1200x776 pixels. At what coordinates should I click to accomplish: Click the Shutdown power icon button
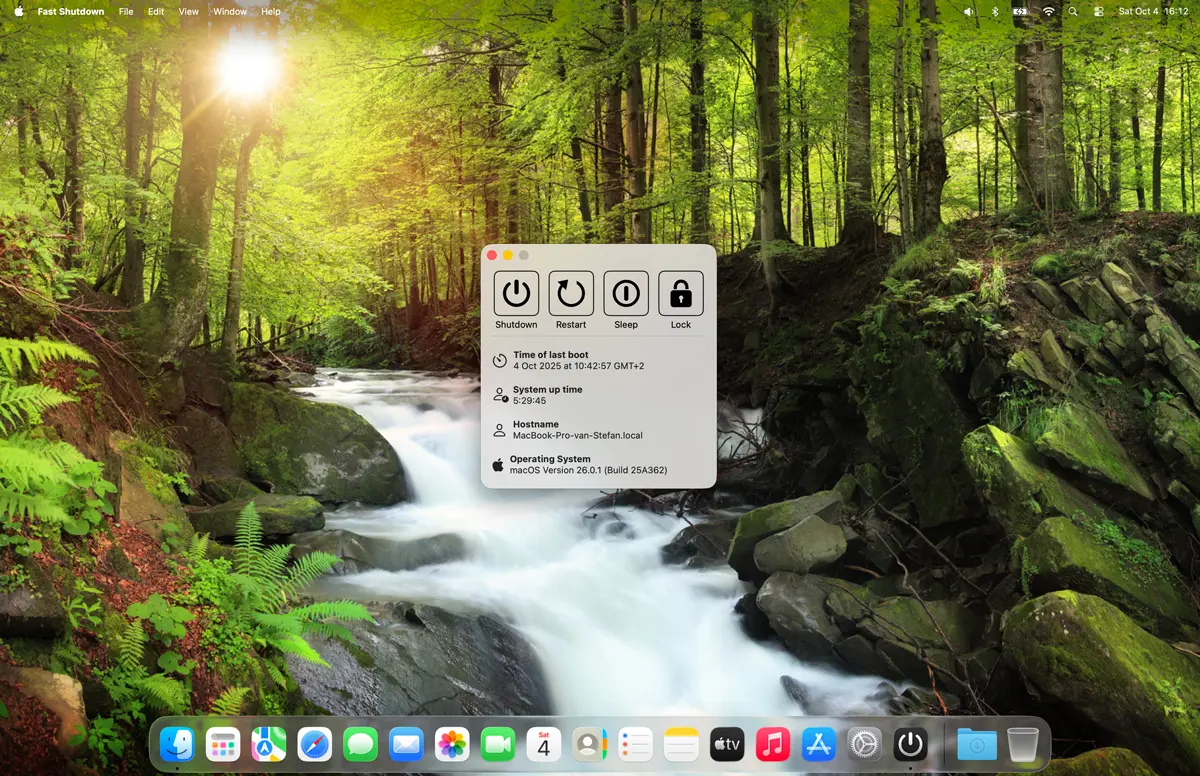point(516,294)
